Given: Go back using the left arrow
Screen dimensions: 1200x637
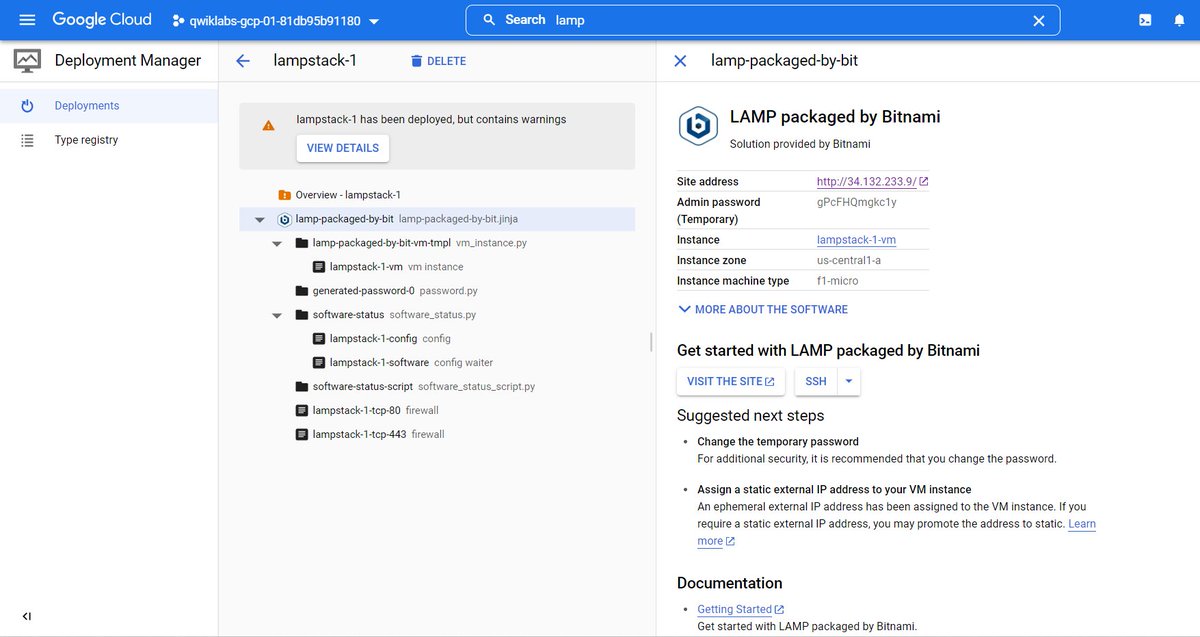Looking at the screenshot, I should pyautogui.click(x=242, y=61).
